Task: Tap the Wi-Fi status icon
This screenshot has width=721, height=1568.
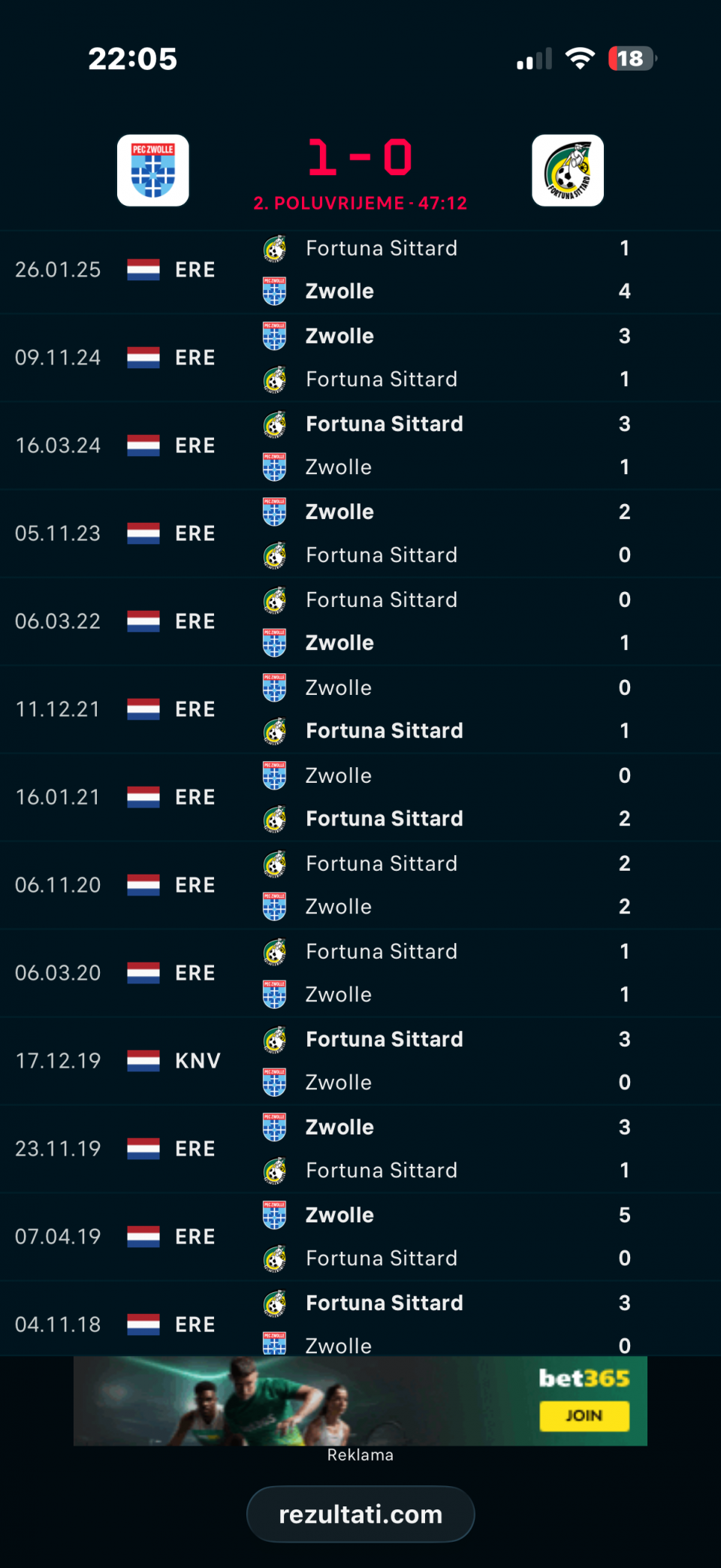Action: 579,59
